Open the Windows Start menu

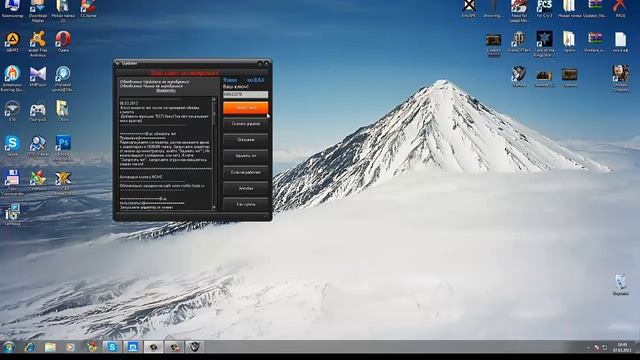[x=9, y=347]
